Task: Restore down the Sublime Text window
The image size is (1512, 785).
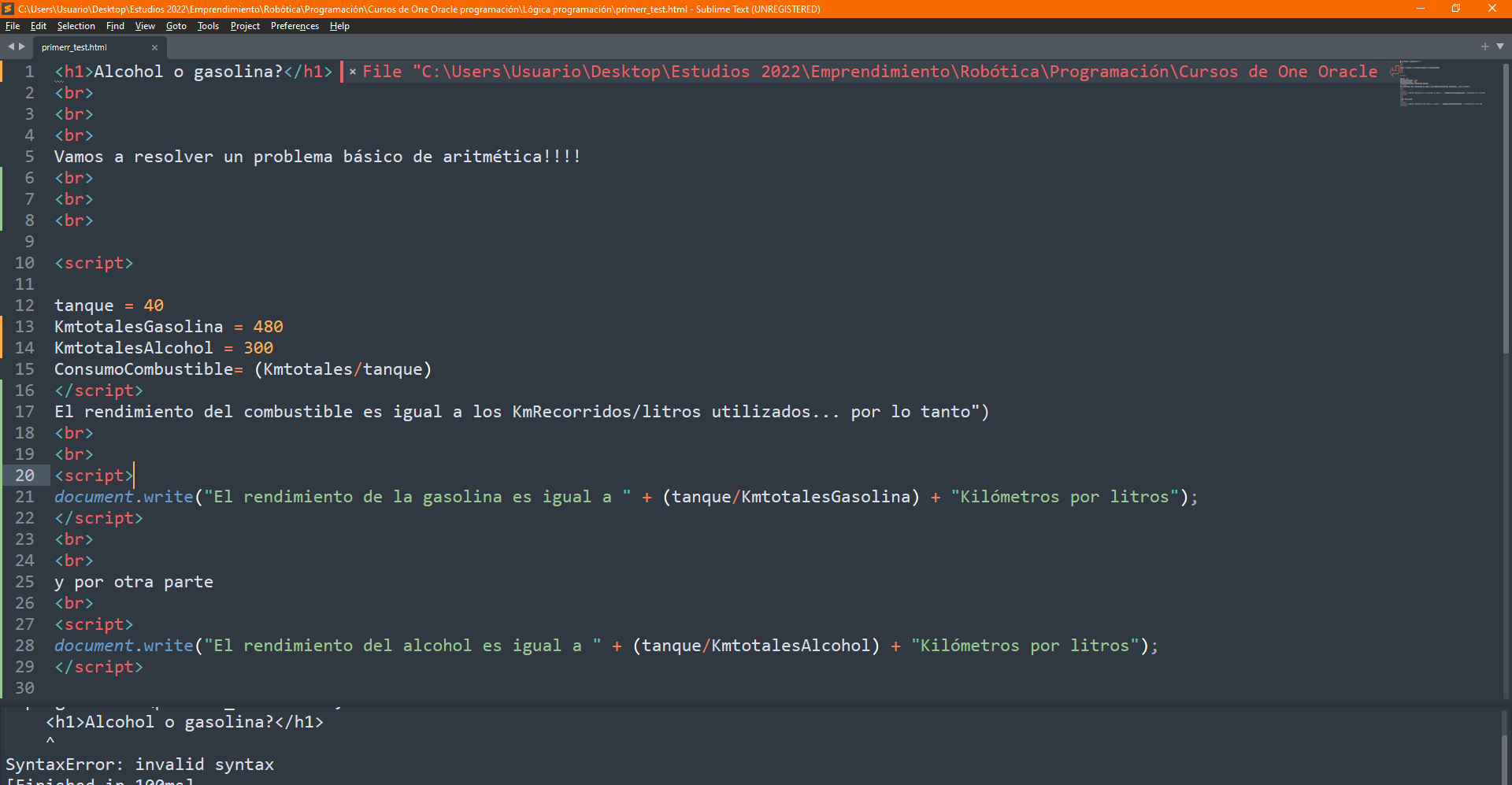Action: click(1456, 9)
